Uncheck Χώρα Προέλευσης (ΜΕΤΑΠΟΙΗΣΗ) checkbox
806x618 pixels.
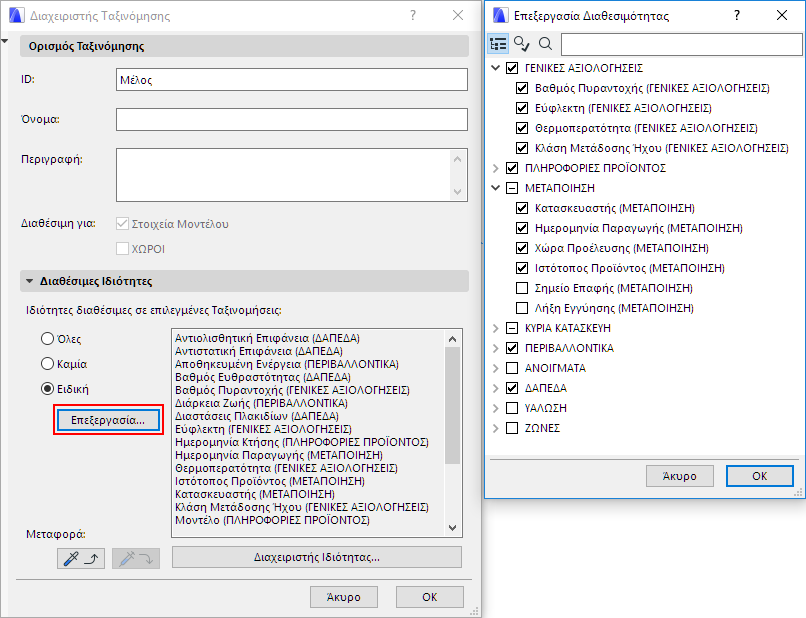(522, 248)
